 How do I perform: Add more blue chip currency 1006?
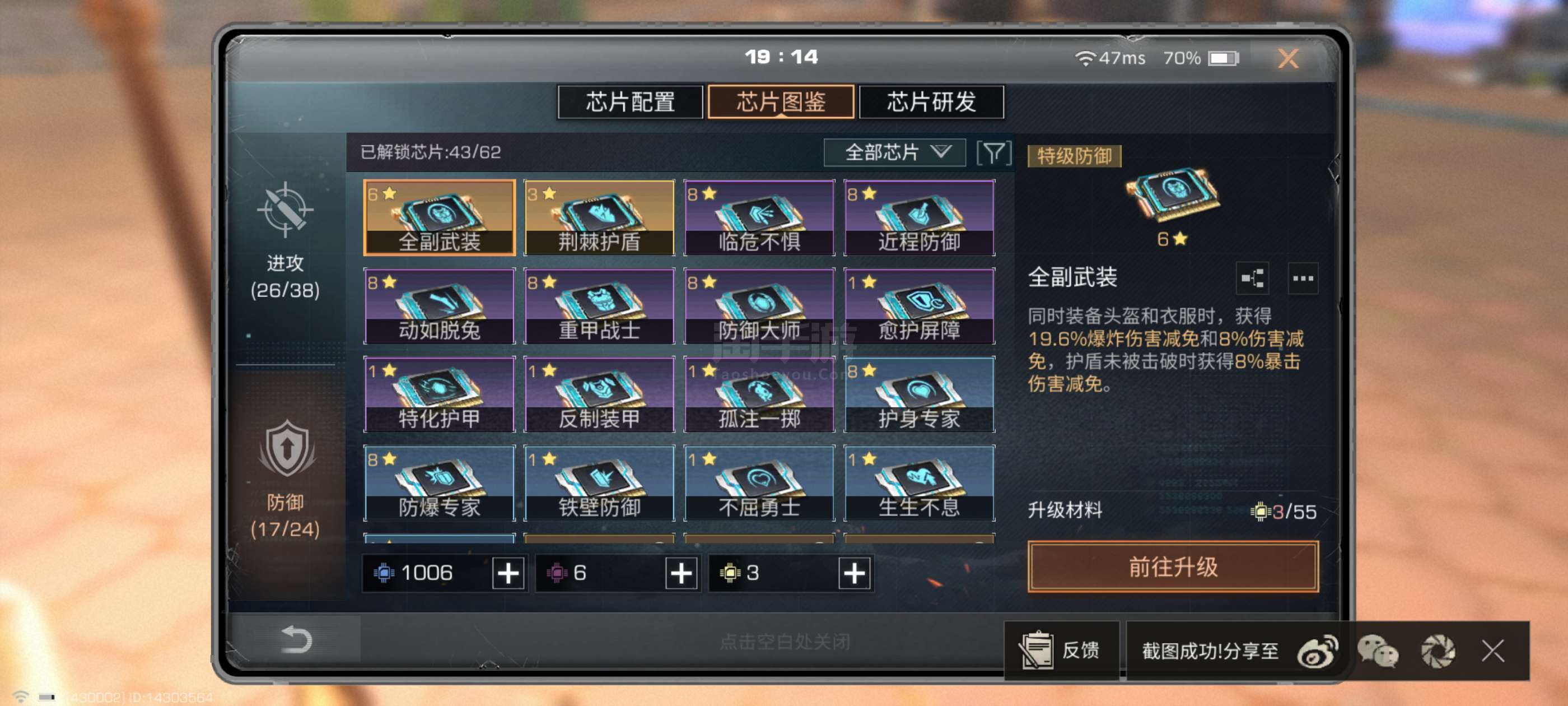coord(508,573)
